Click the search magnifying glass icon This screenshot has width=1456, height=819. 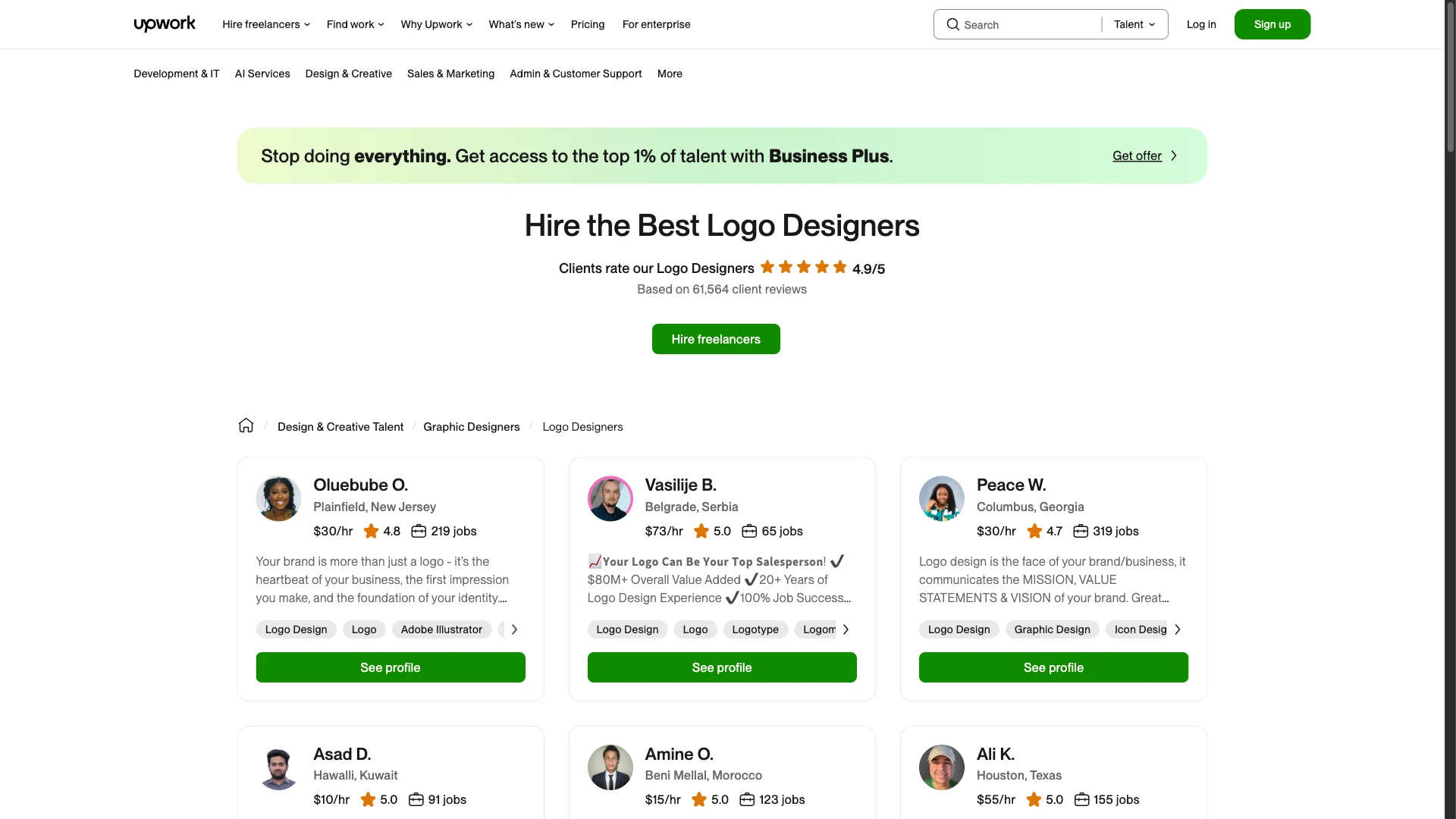click(x=953, y=24)
